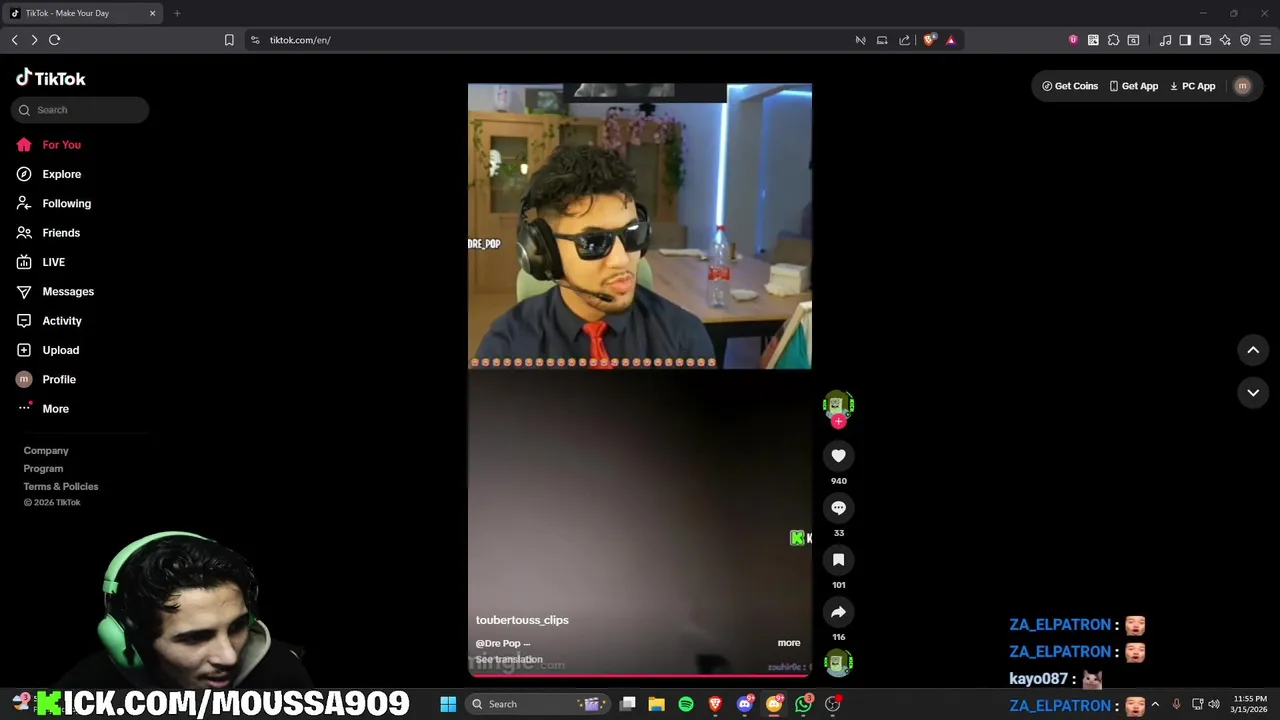Screen dimensions: 1280x720
Task: Open the taskbar volume control
Action: [1213, 704]
